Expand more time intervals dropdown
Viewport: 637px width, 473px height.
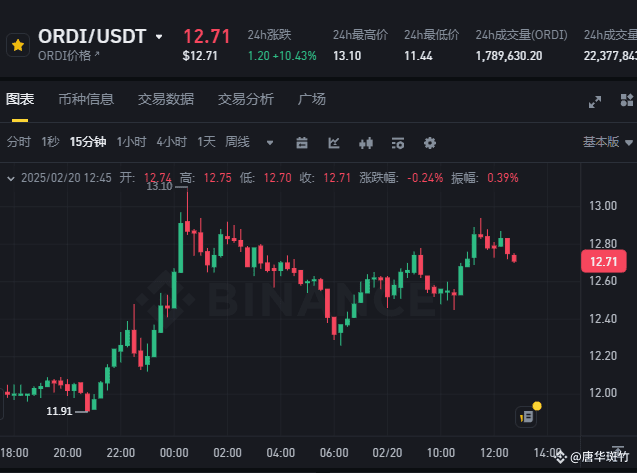(270, 143)
